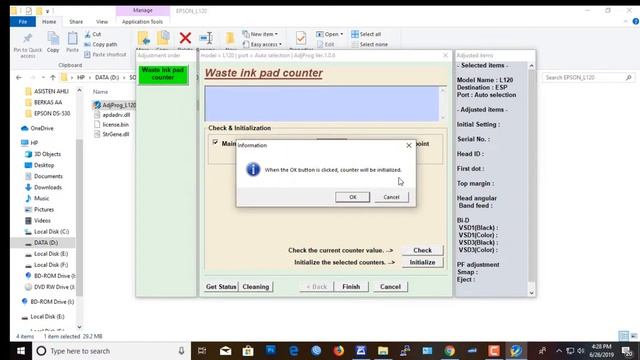Switch to the Home ribbon tab
This screenshot has width=640, height=360.
(49, 22)
